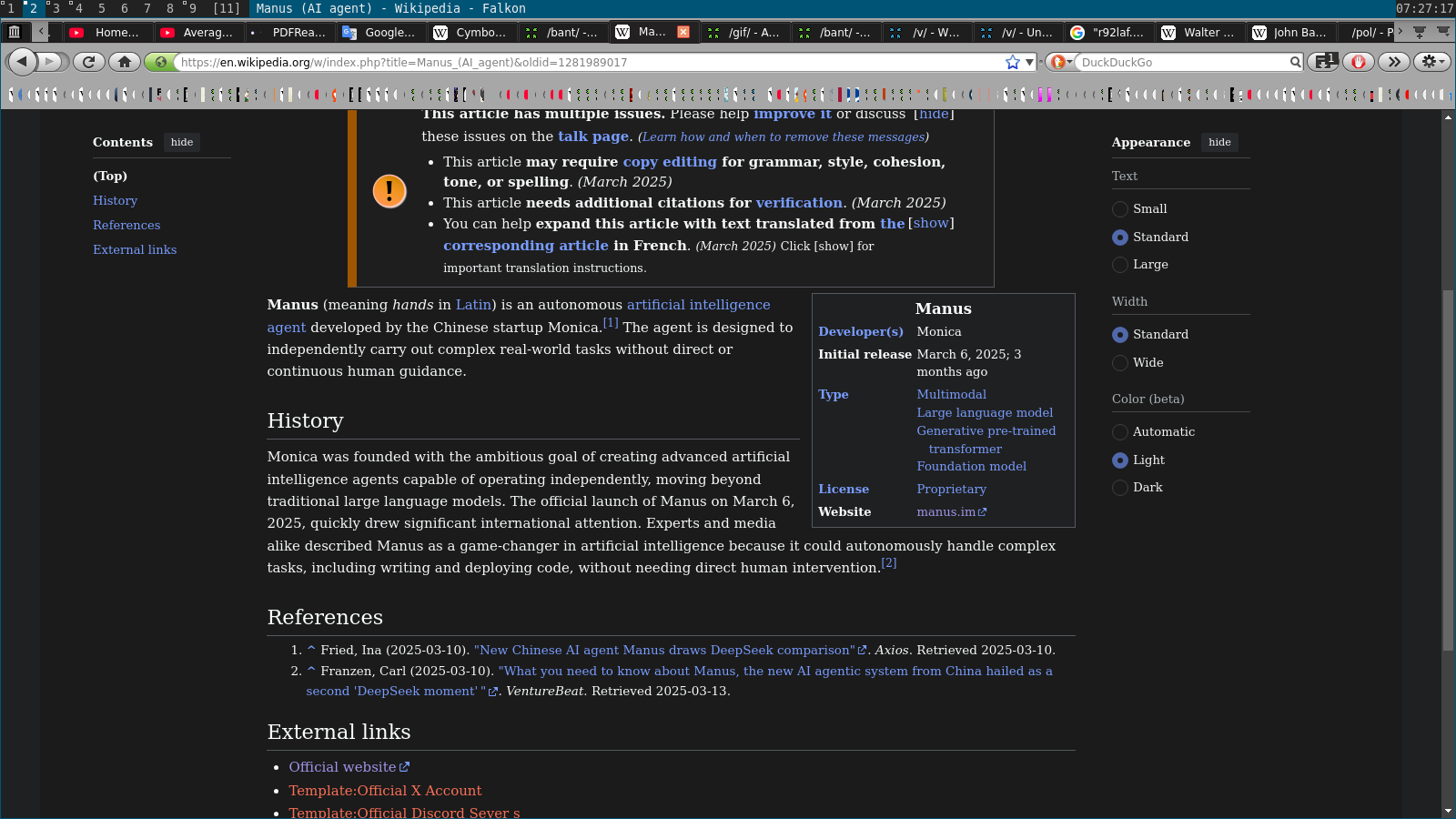Click footnote [2] in the History section
1456x819 pixels.
(x=889, y=563)
